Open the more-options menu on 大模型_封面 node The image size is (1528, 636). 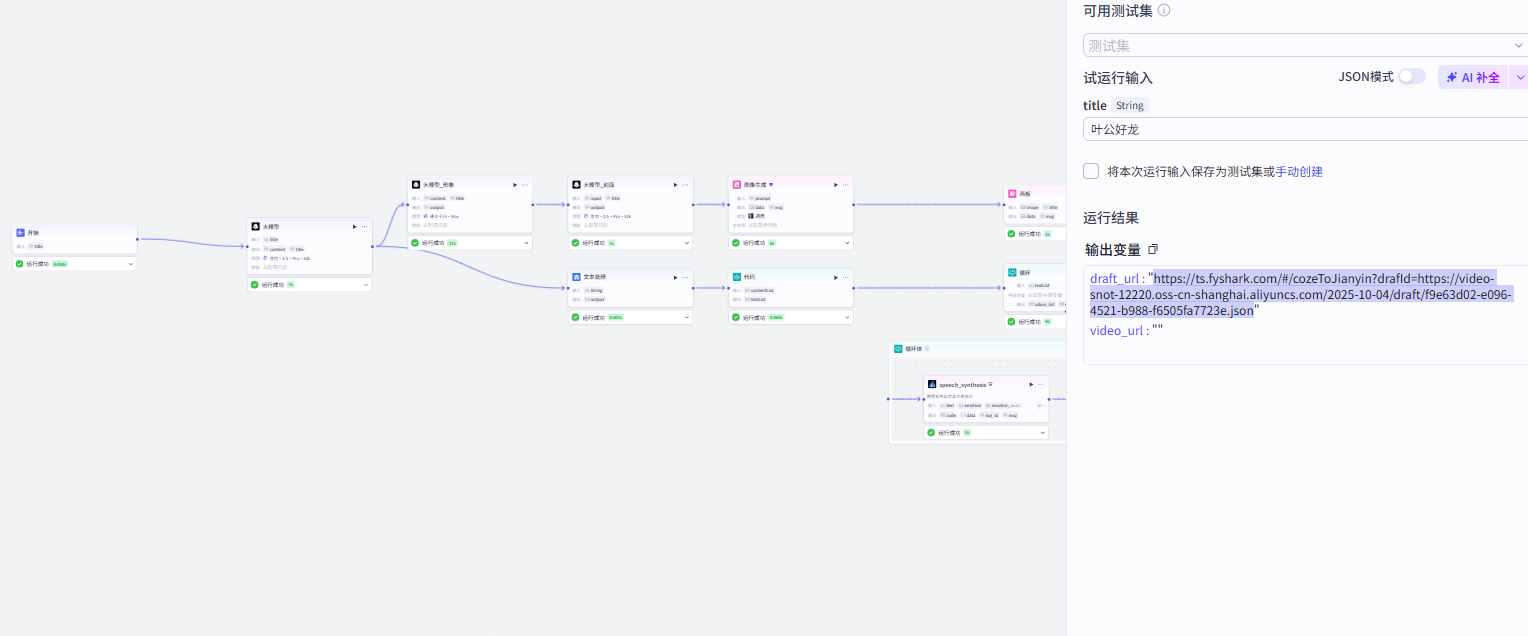(685, 185)
